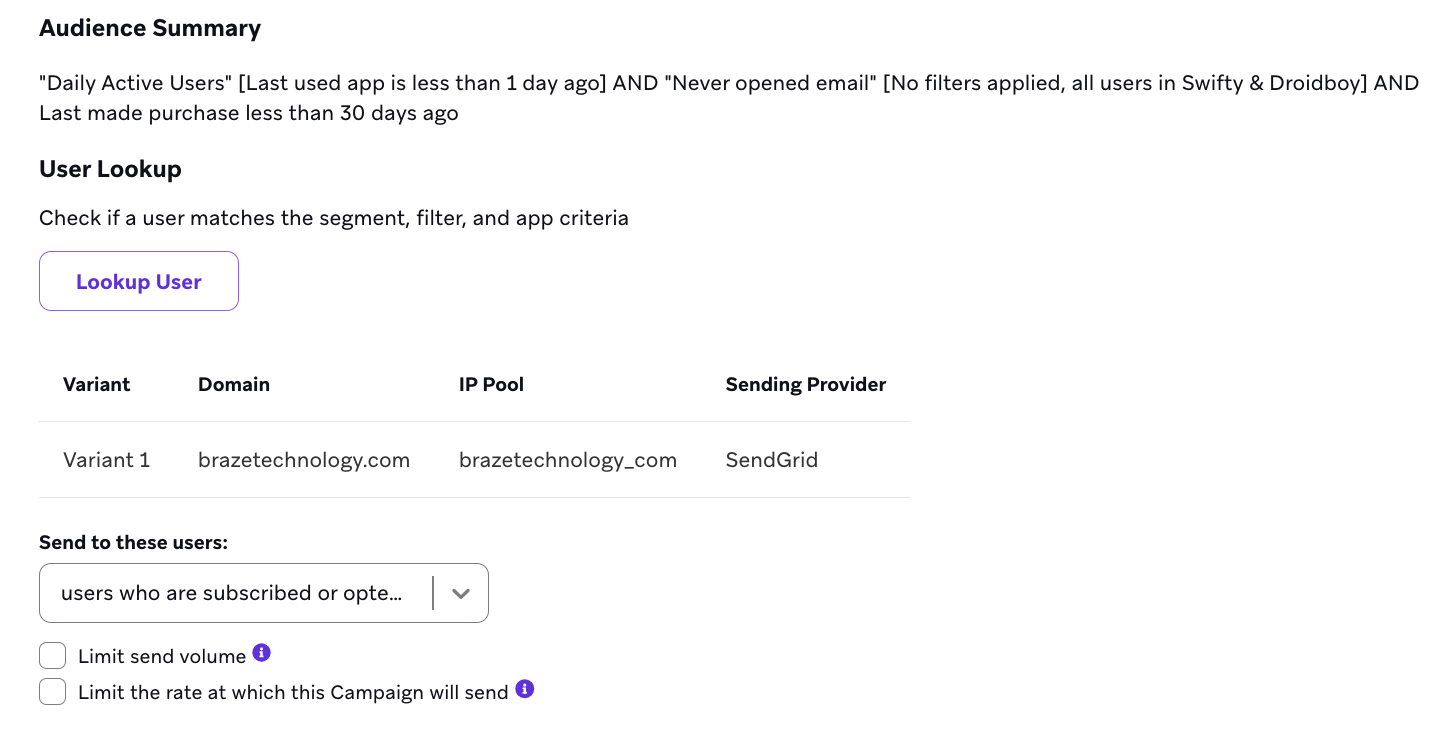Click the Audience Summary heading
Screen dimensions: 1444x748
click(x=150, y=28)
